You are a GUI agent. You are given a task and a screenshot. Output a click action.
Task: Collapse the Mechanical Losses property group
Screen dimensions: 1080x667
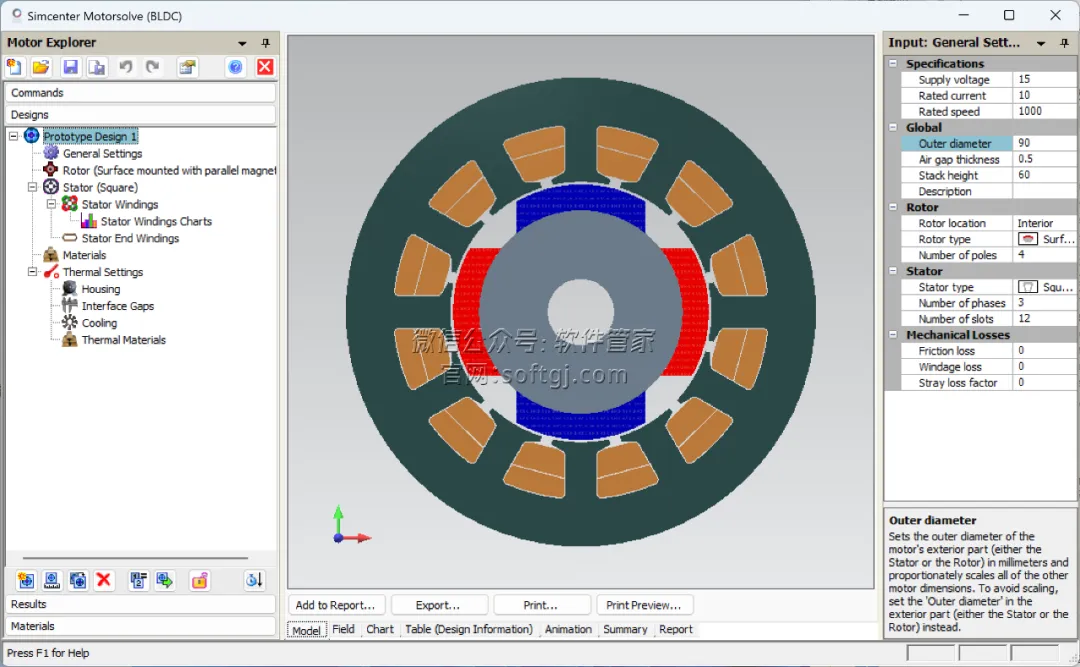click(x=893, y=335)
